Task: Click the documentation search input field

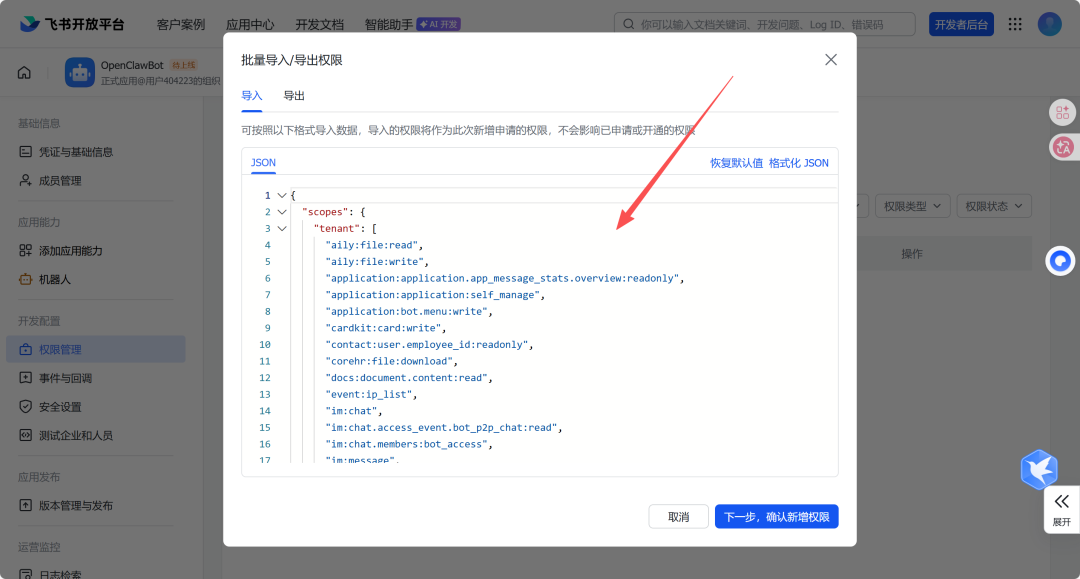Action: click(775, 24)
